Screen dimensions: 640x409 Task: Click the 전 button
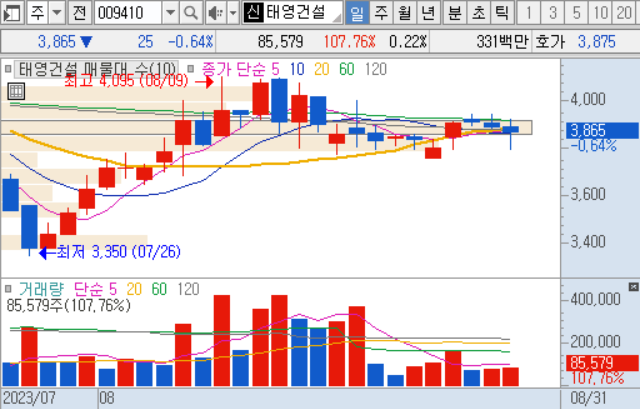coord(79,13)
